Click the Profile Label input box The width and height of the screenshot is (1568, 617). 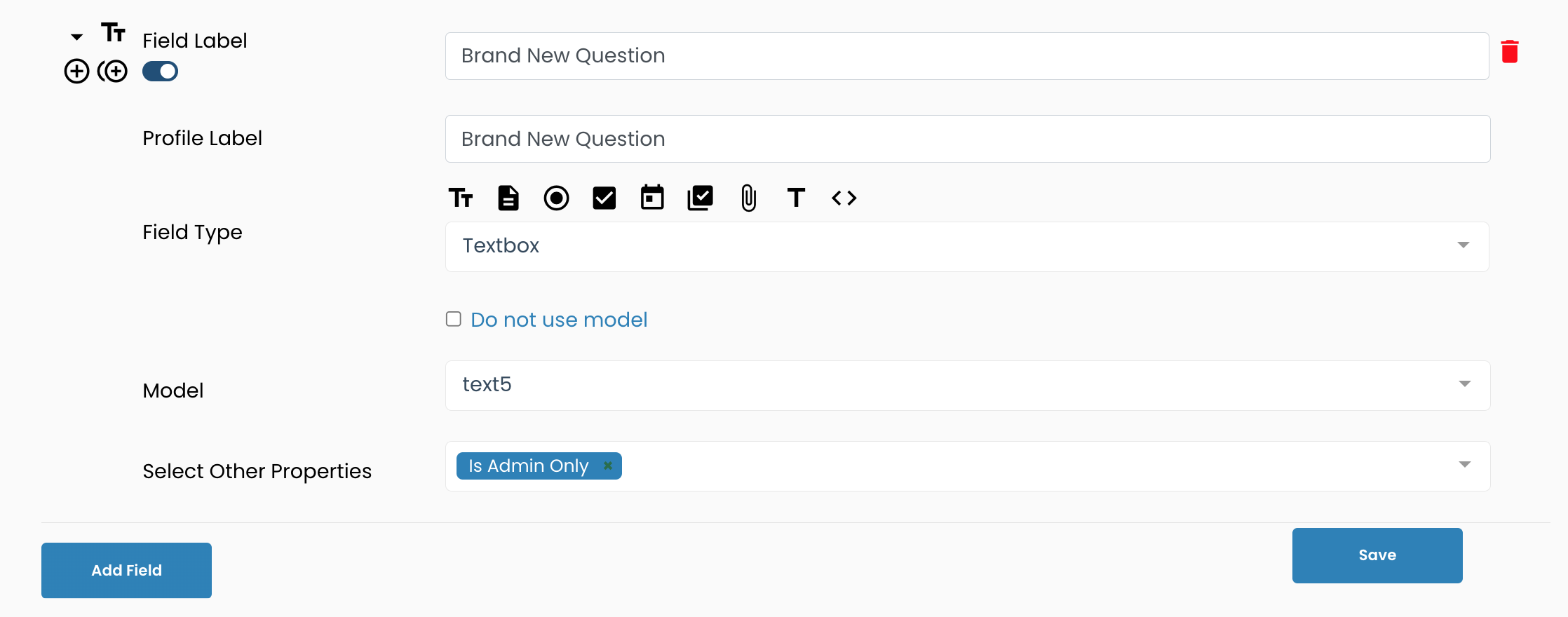coord(968,139)
